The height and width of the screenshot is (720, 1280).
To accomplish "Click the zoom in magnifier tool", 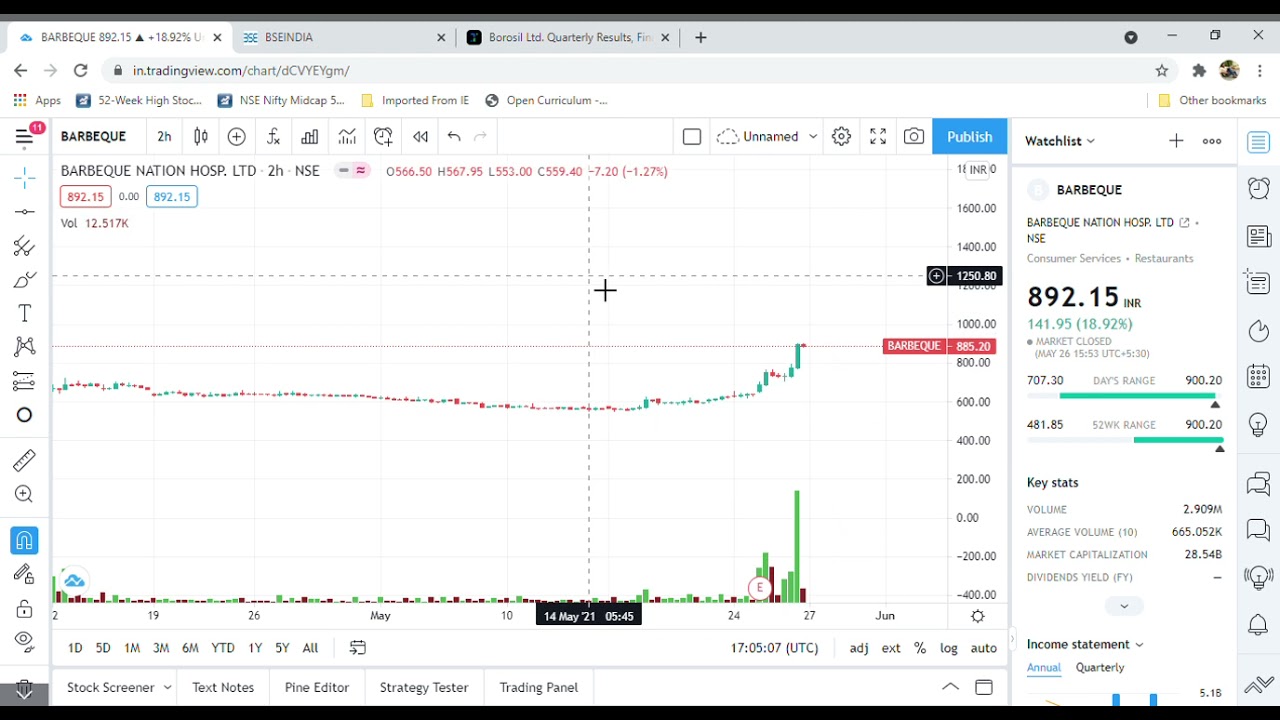I will 25,494.
